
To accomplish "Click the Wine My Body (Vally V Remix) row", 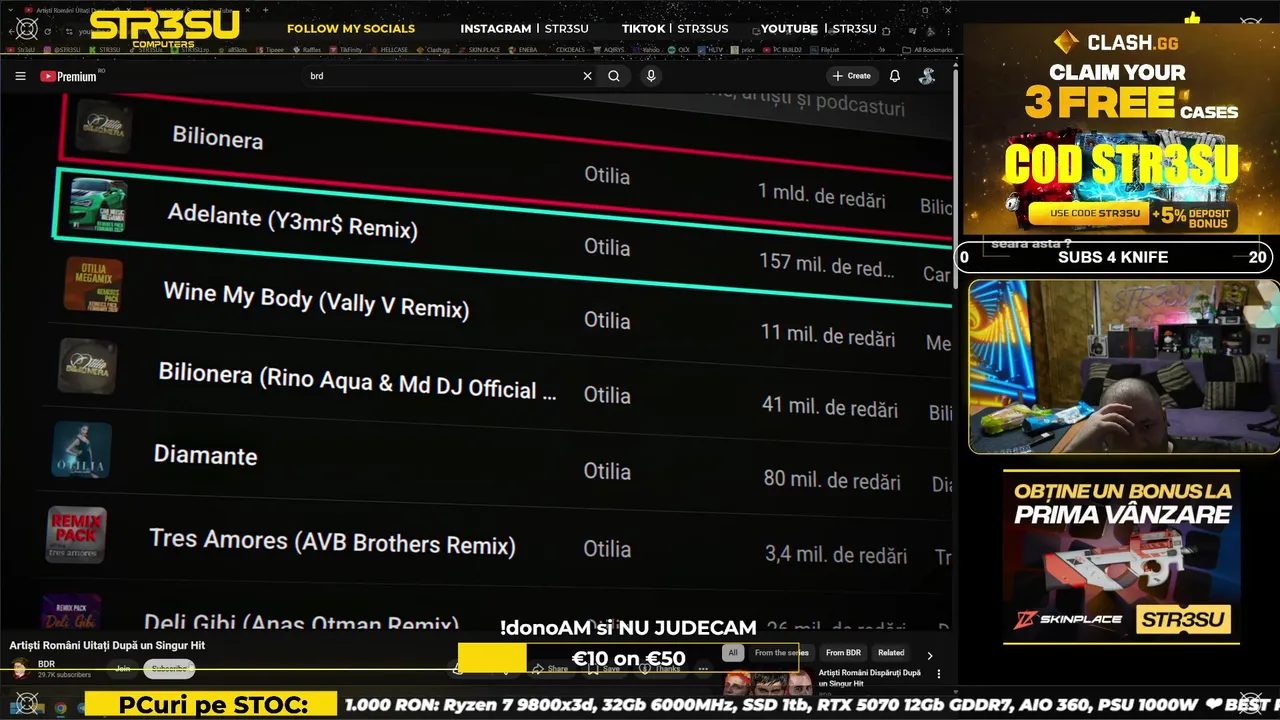I will click(500, 310).
